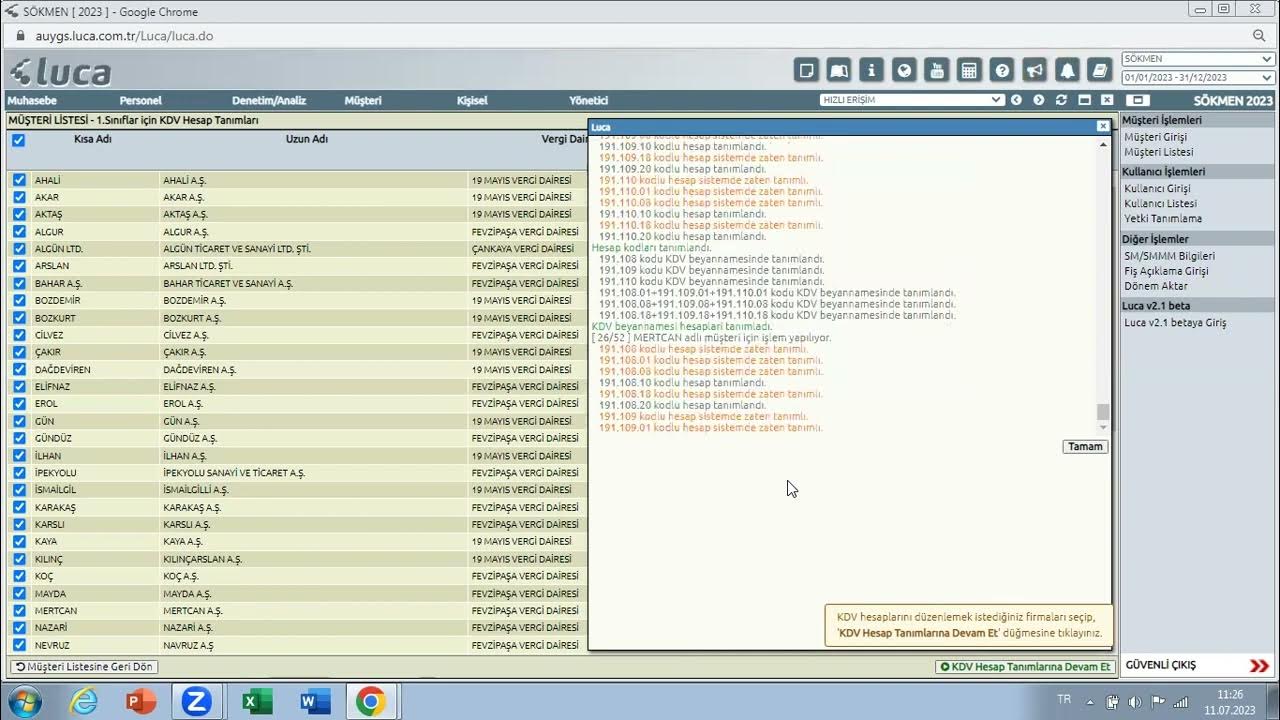Viewport: 1280px width, 720px height.
Task: Open the closed book icon in toolbar
Action: click(1100, 70)
